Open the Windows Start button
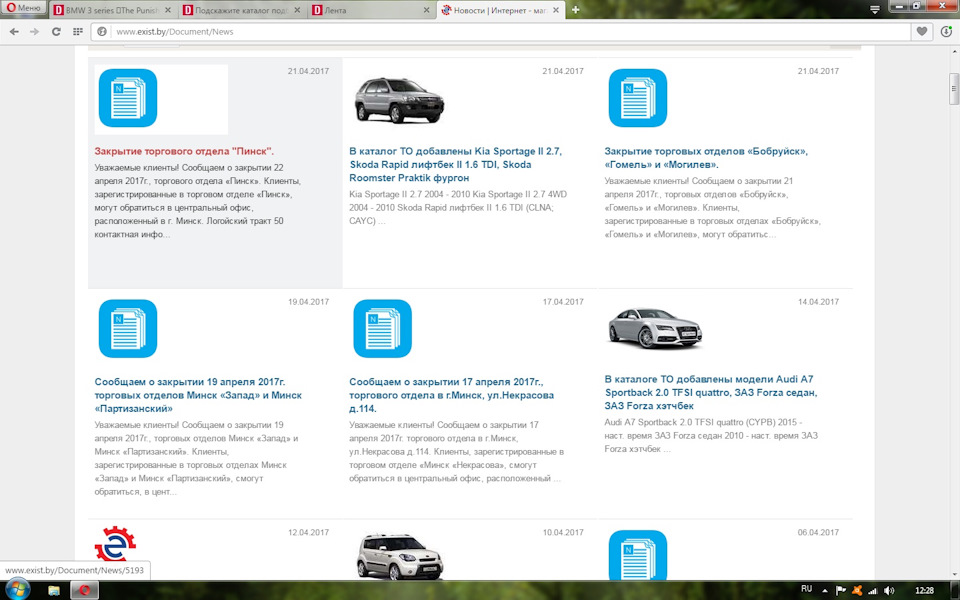This screenshot has height=600, width=960. tap(18, 589)
